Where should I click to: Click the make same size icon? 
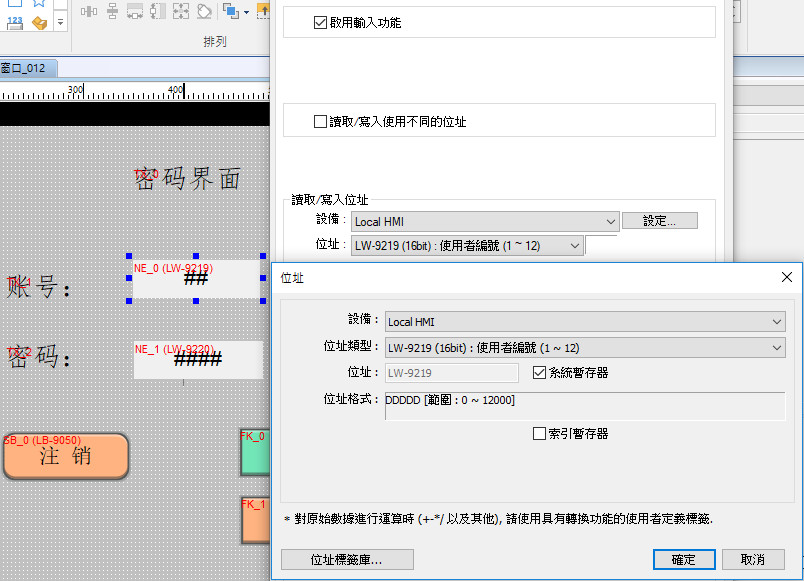point(181,12)
